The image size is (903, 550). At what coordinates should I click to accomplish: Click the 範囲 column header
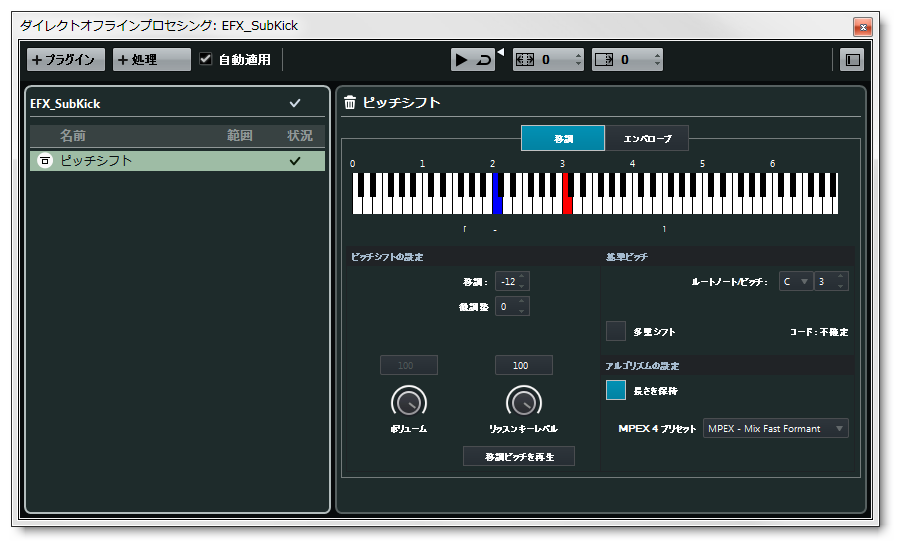click(x=240, y=135)
